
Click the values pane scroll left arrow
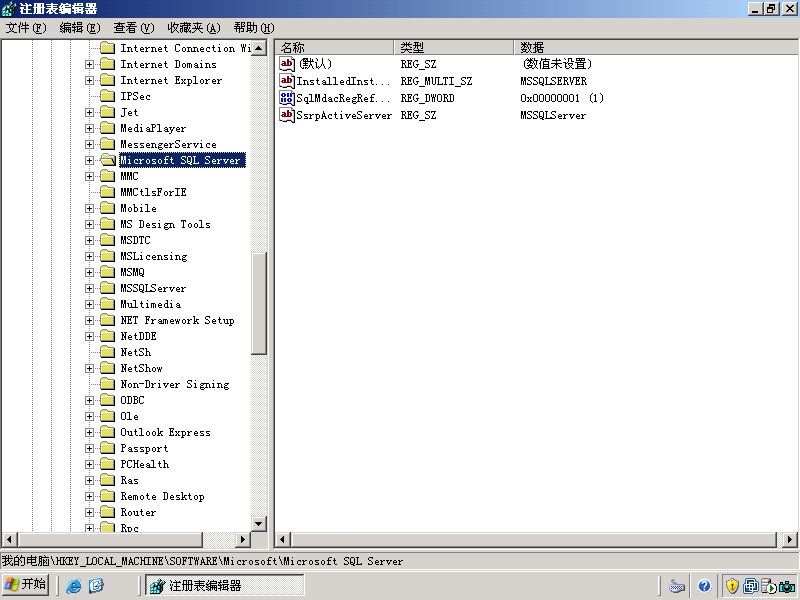click(283, 539)
